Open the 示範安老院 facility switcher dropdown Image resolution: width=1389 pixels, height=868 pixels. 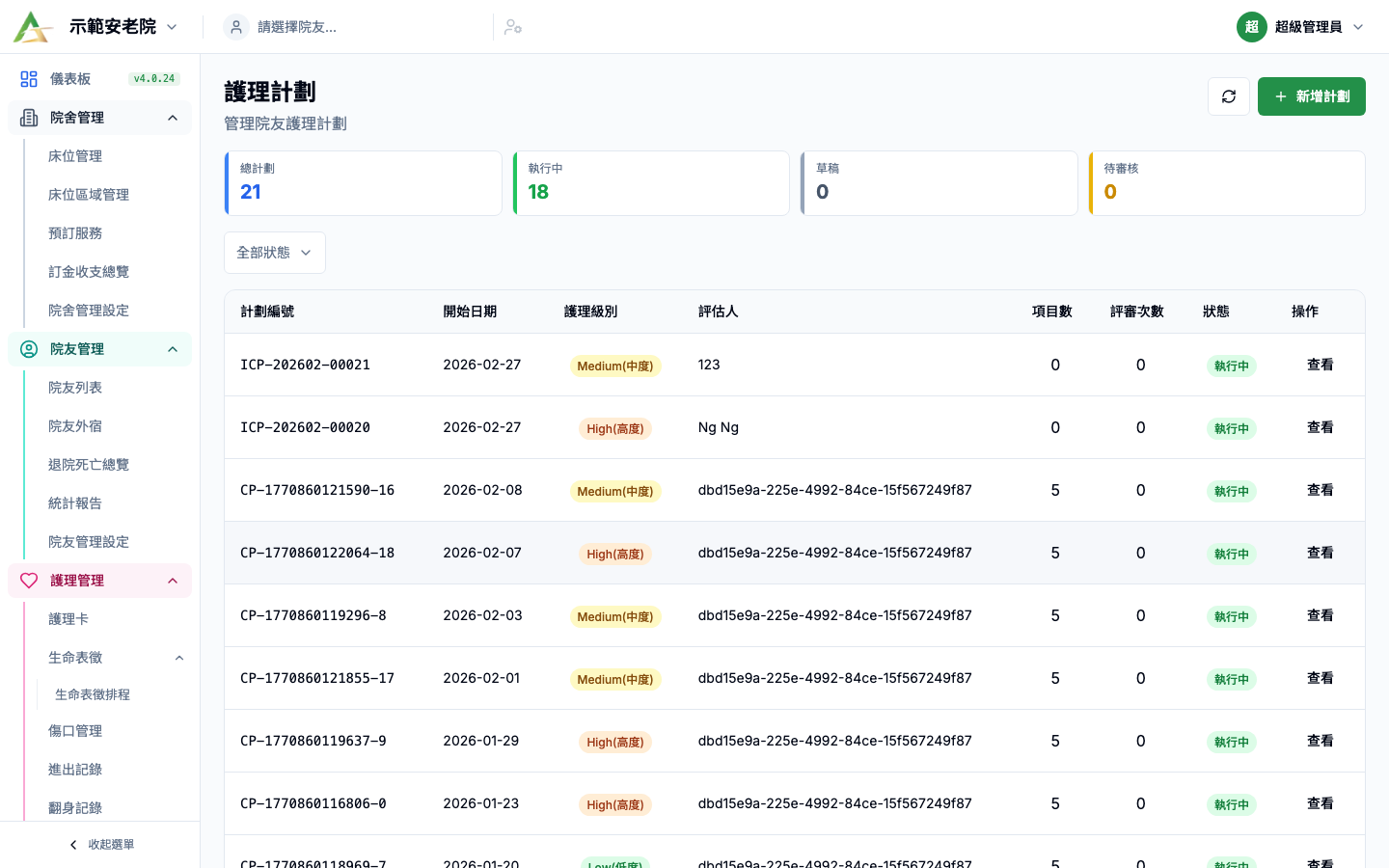click(x=123, y=27)
